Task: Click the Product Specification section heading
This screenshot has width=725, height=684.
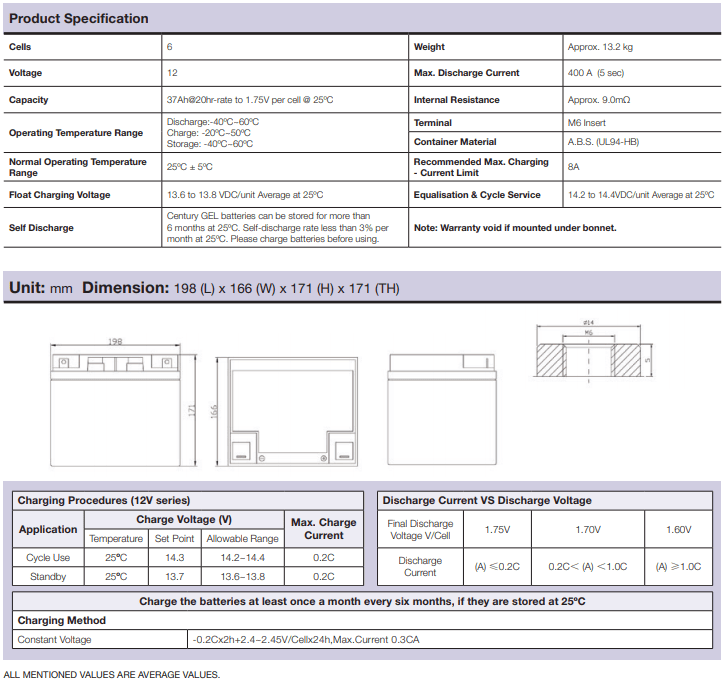Action: (79, 18)
